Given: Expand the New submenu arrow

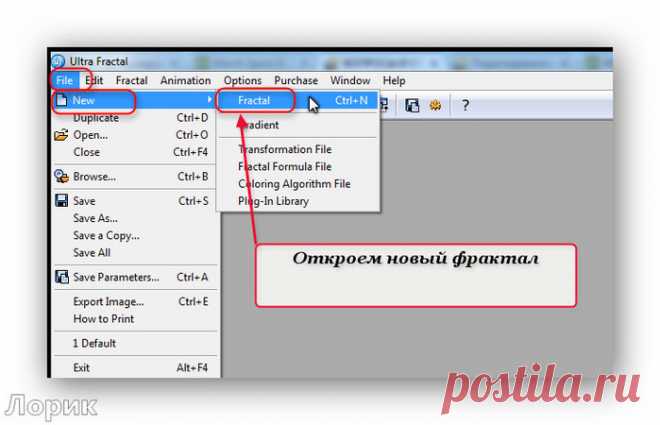Looking at the screenshot, I should [x=209, y=101].
